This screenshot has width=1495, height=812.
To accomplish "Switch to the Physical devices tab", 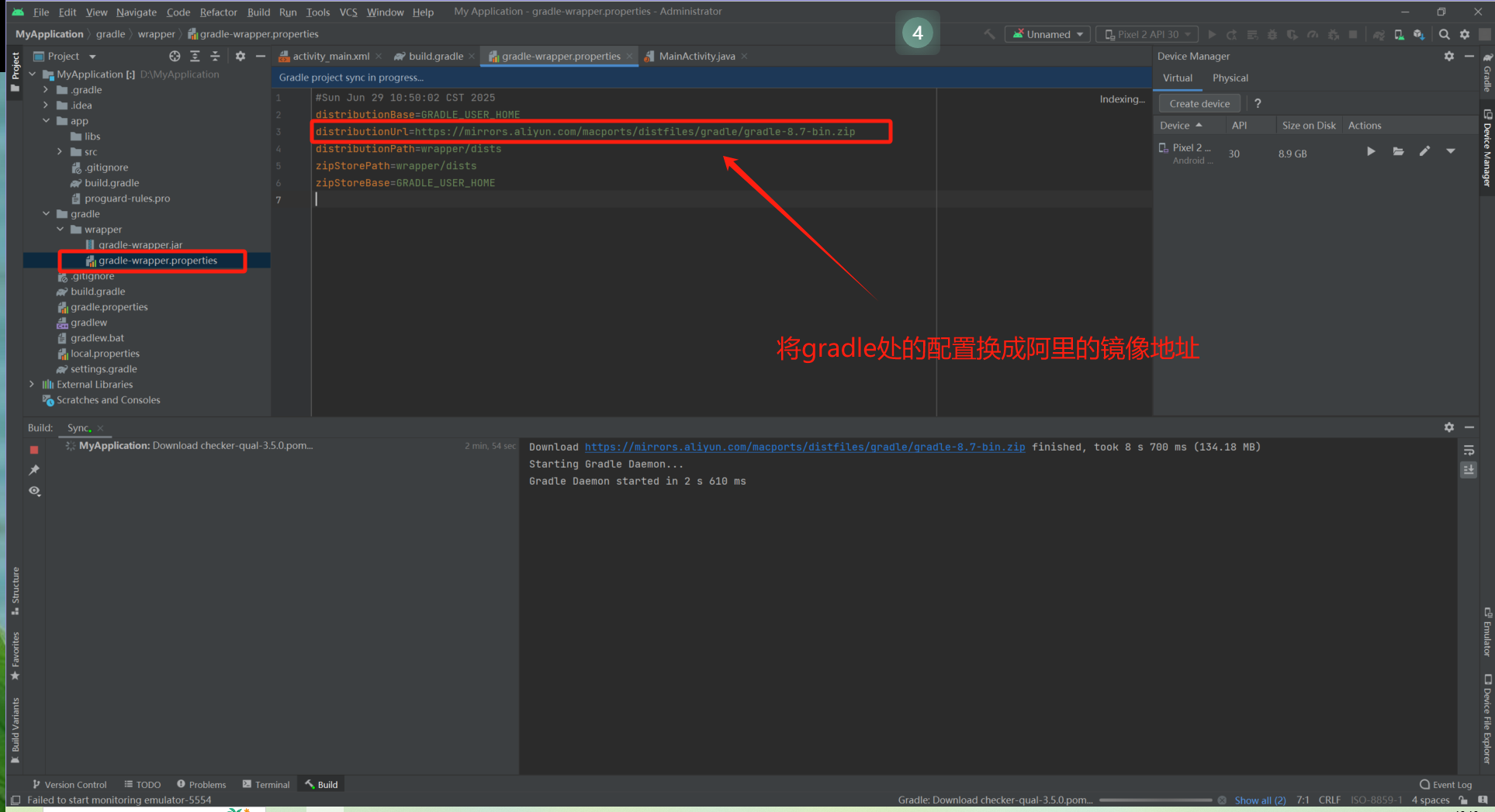I will (1230, 78).
